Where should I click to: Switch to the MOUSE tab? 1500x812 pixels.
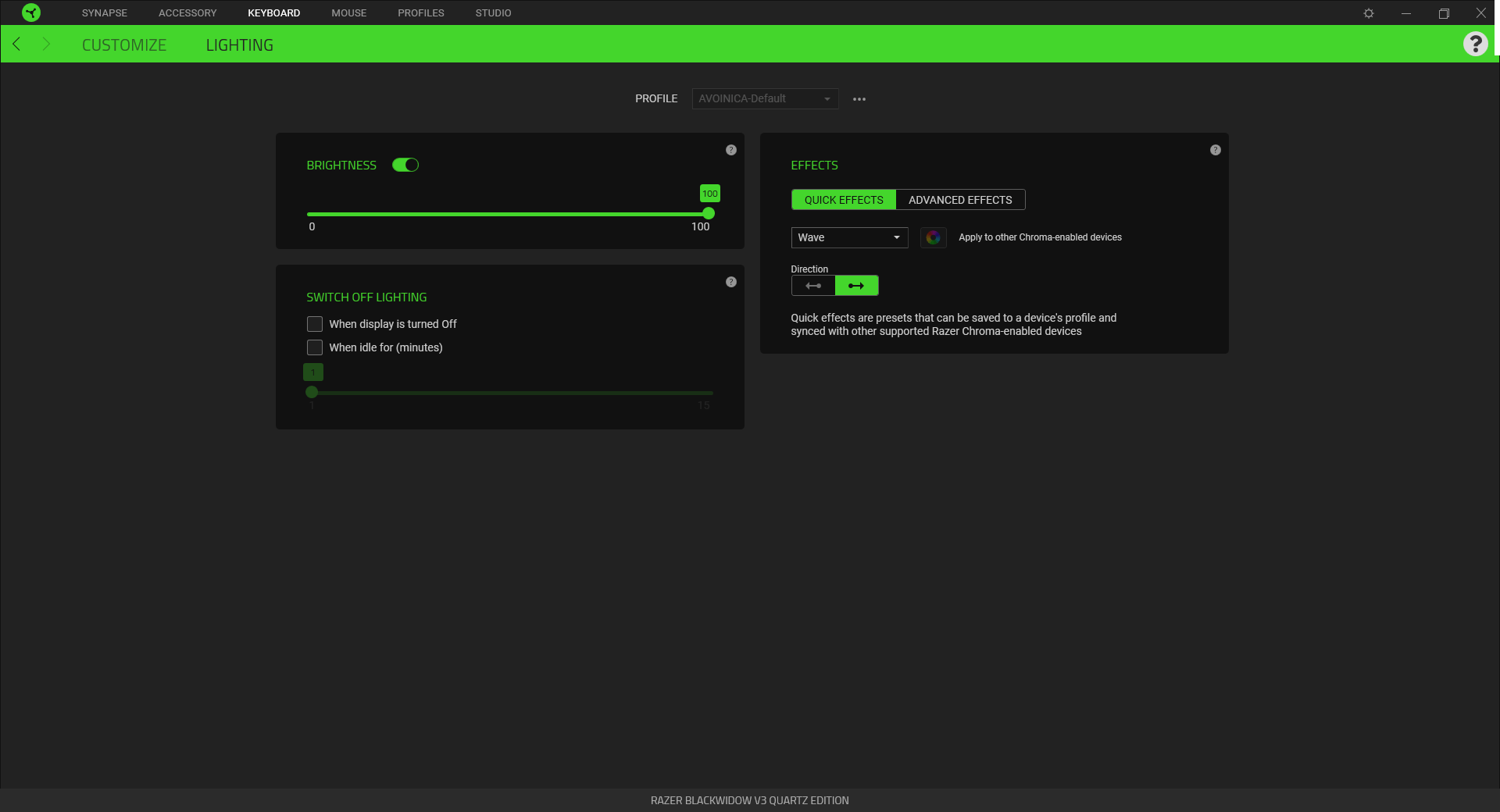click(x=348, y=13)
